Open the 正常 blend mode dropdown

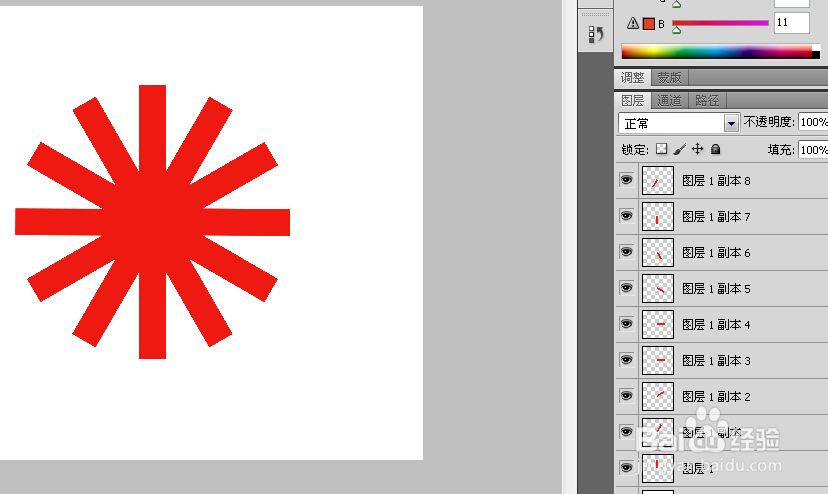[678, 123]
